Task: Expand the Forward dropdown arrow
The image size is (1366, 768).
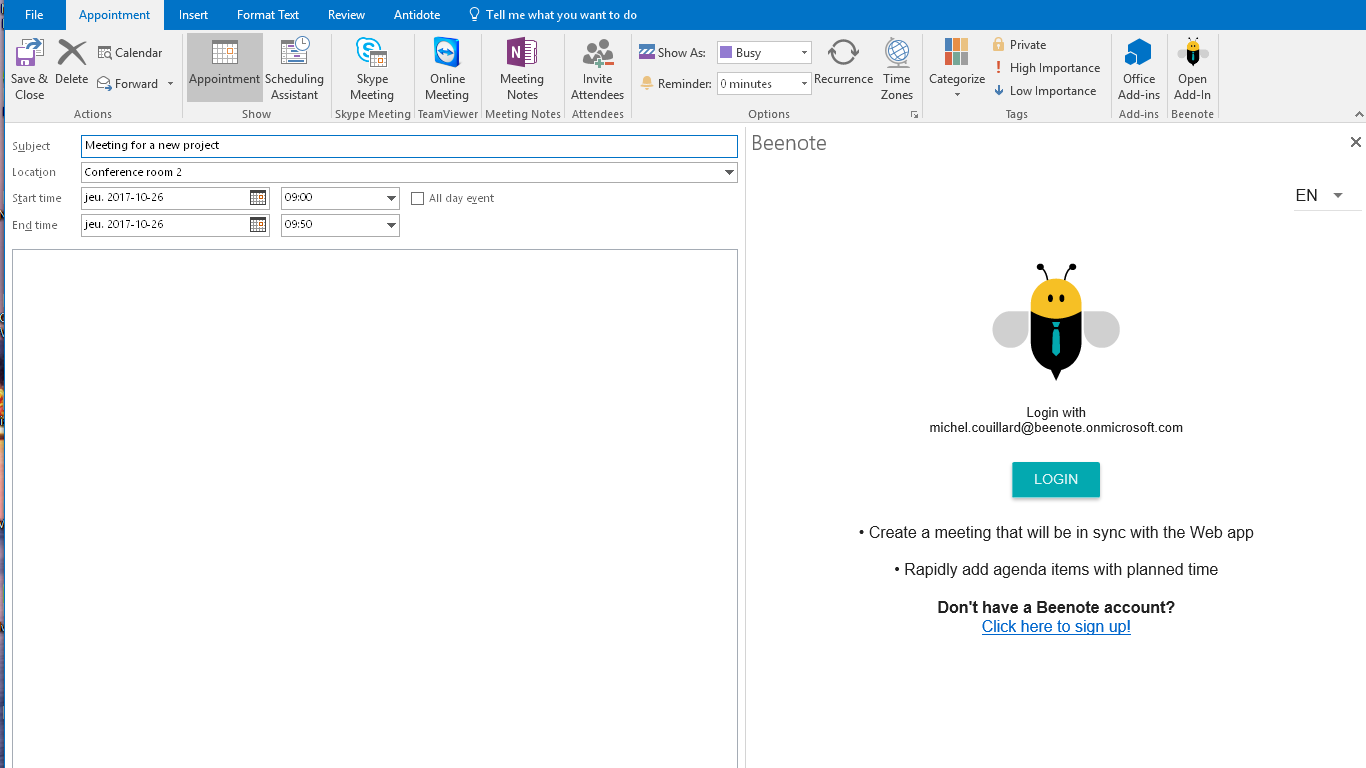Action: coord(170,84)
